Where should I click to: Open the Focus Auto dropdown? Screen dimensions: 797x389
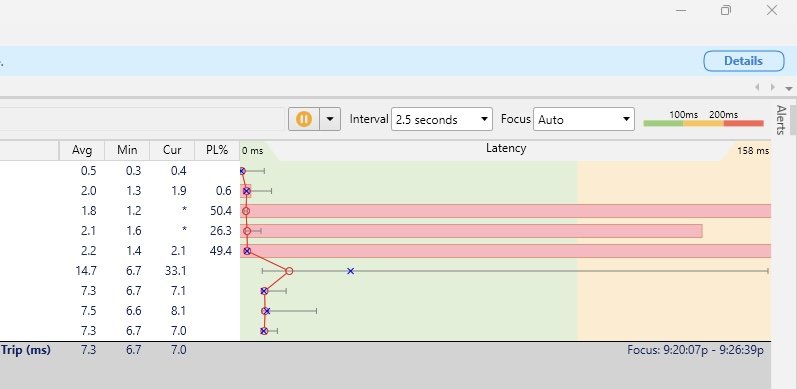(x=584, y=119)
